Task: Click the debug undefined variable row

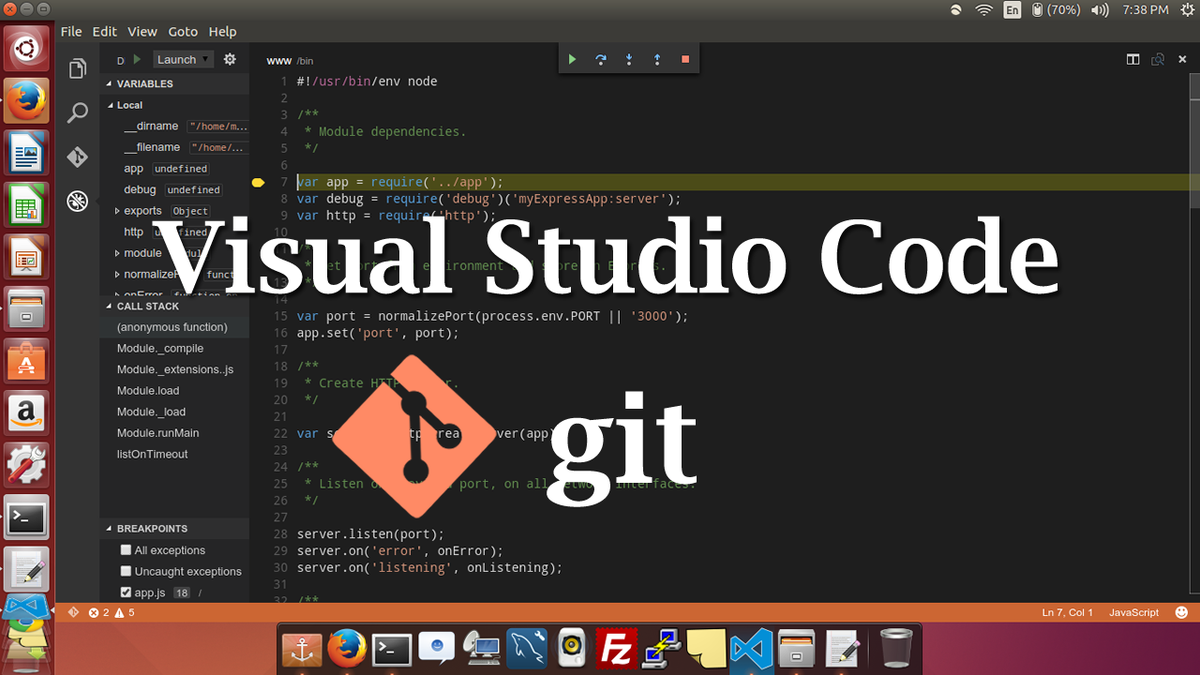Action: (x=174, y=189)
